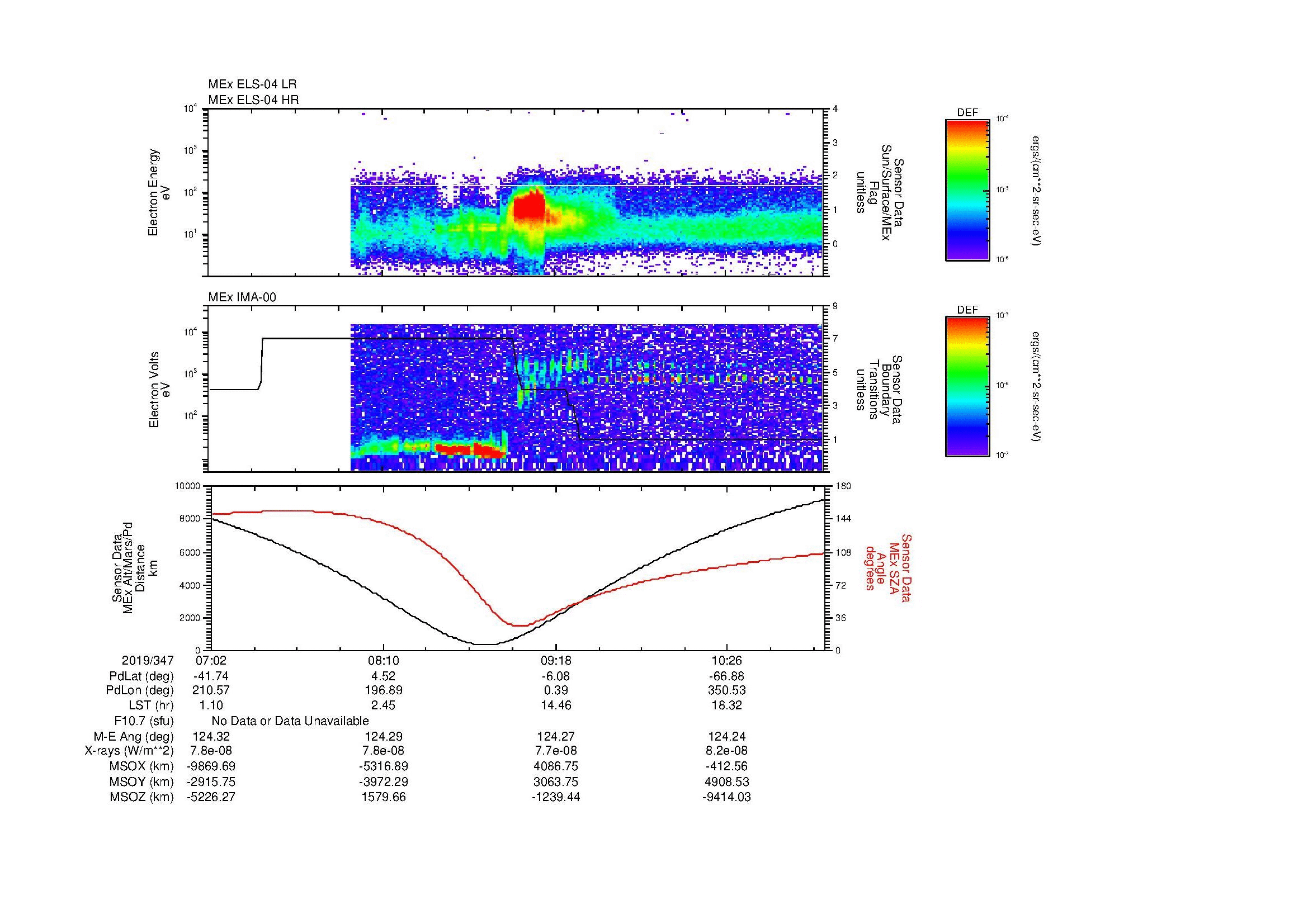Click the LST value 1.10
The height and width of the screenshot is (924, 1308).
pos(211,706)
